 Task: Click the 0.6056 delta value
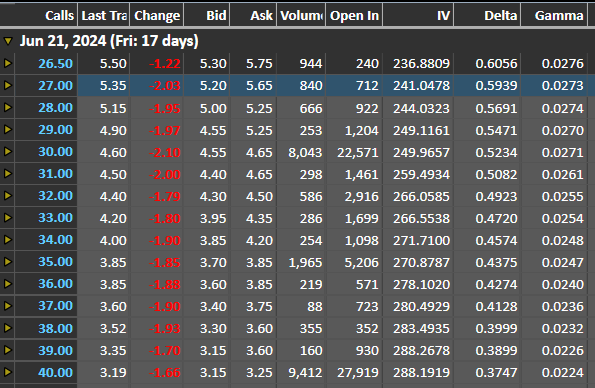click(496, 64)
